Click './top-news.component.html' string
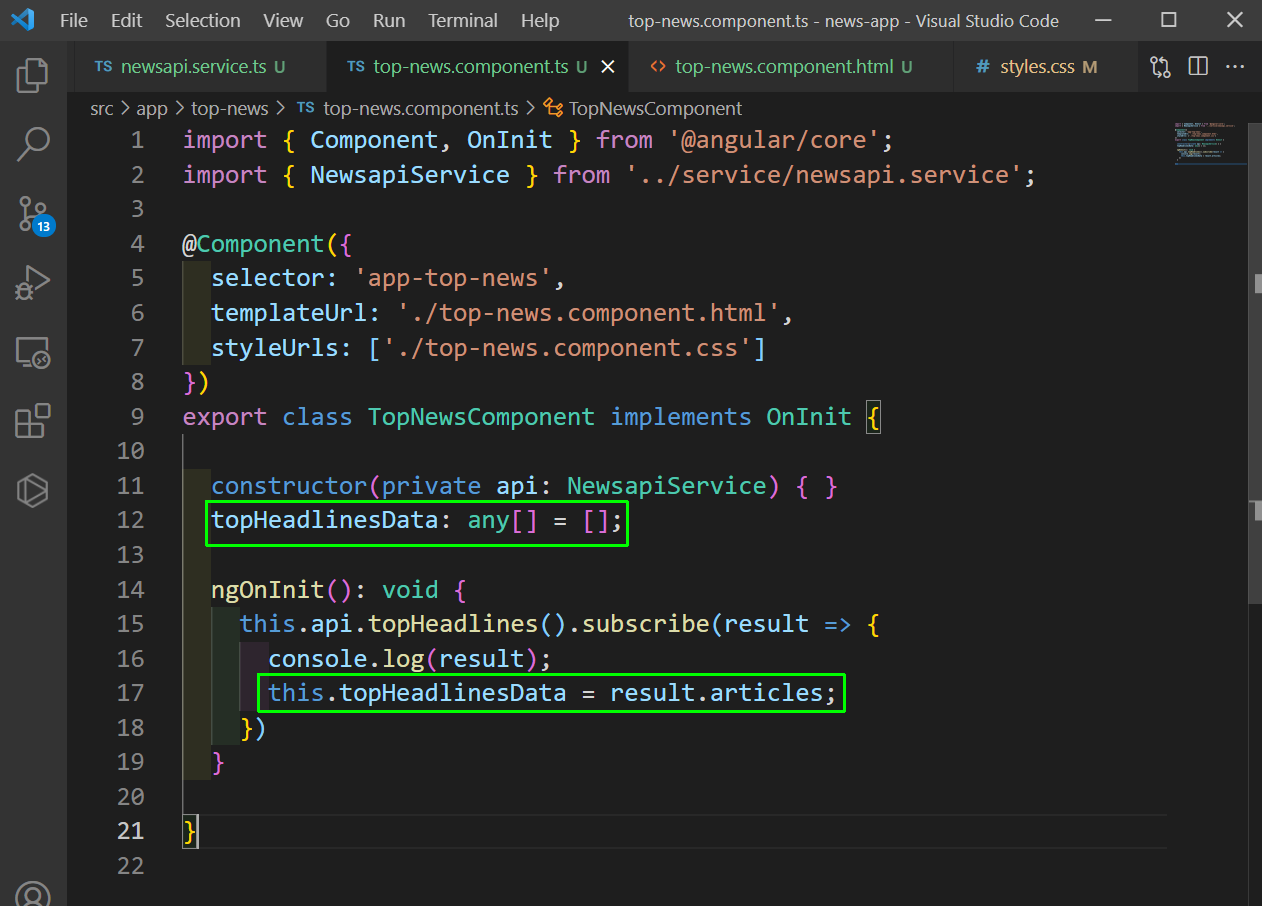Viewport: 1262px width, 906px height. coord(588,313)
